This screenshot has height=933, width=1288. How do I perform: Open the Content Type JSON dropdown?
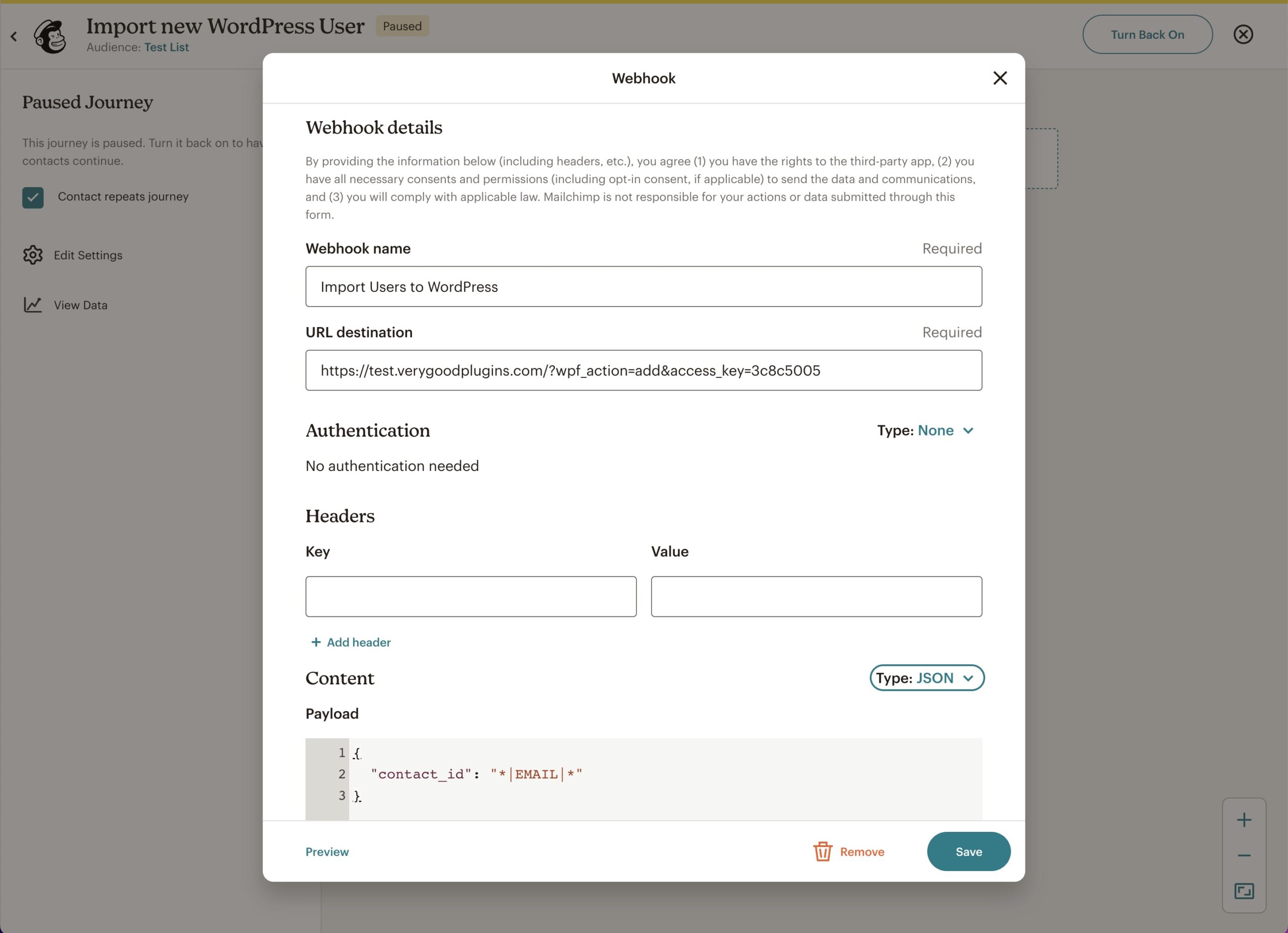click(926, 677)
